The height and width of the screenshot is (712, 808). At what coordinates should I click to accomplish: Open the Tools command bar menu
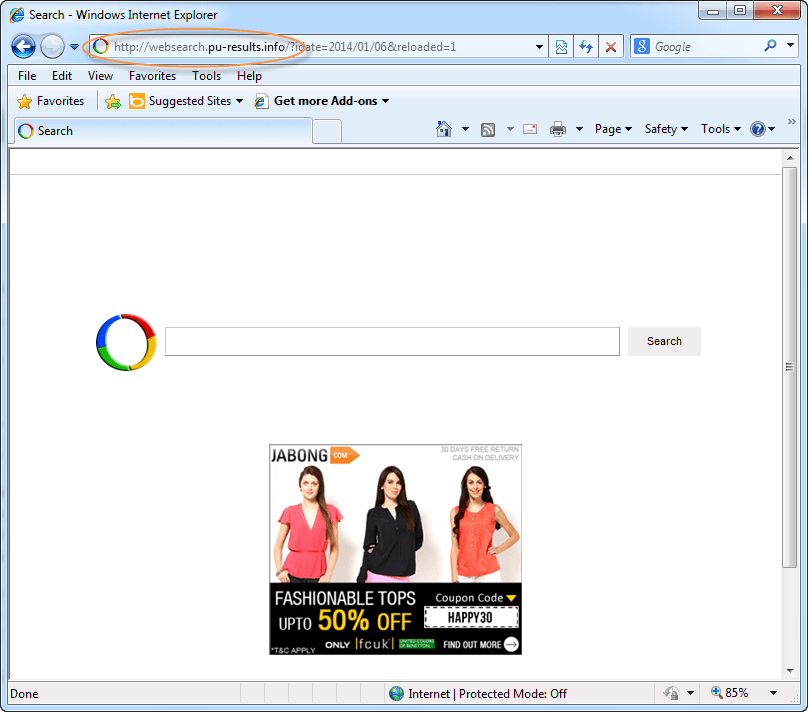(x=720, y=129)
